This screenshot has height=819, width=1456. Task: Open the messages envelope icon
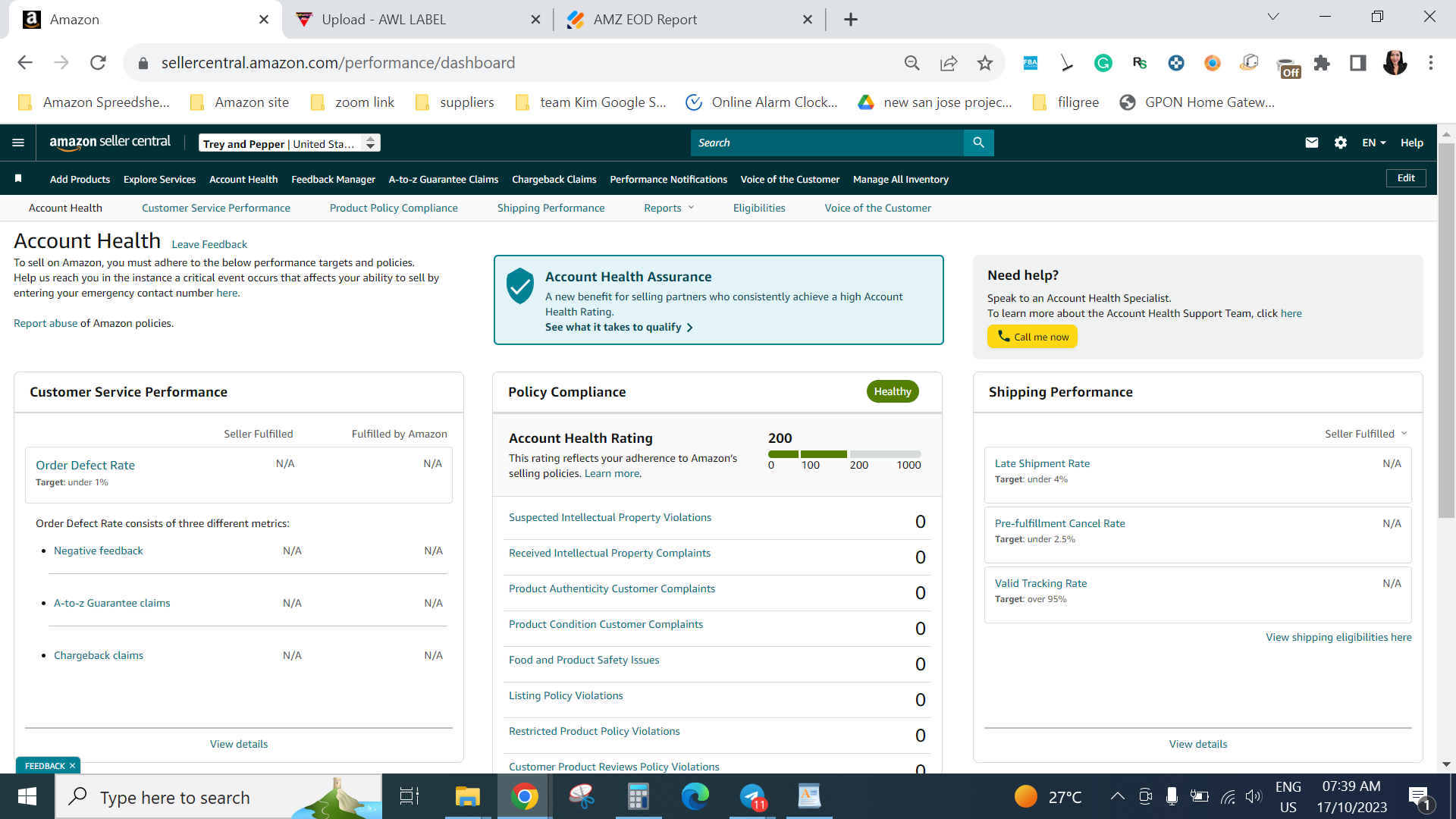tap(1311, 143)
